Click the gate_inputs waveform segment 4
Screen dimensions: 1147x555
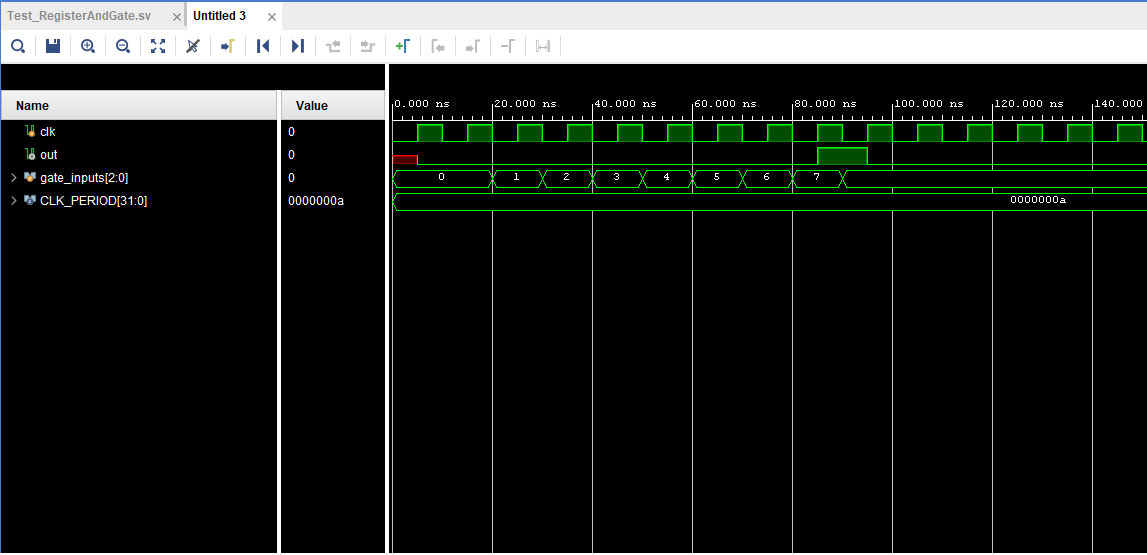point(666,178)
